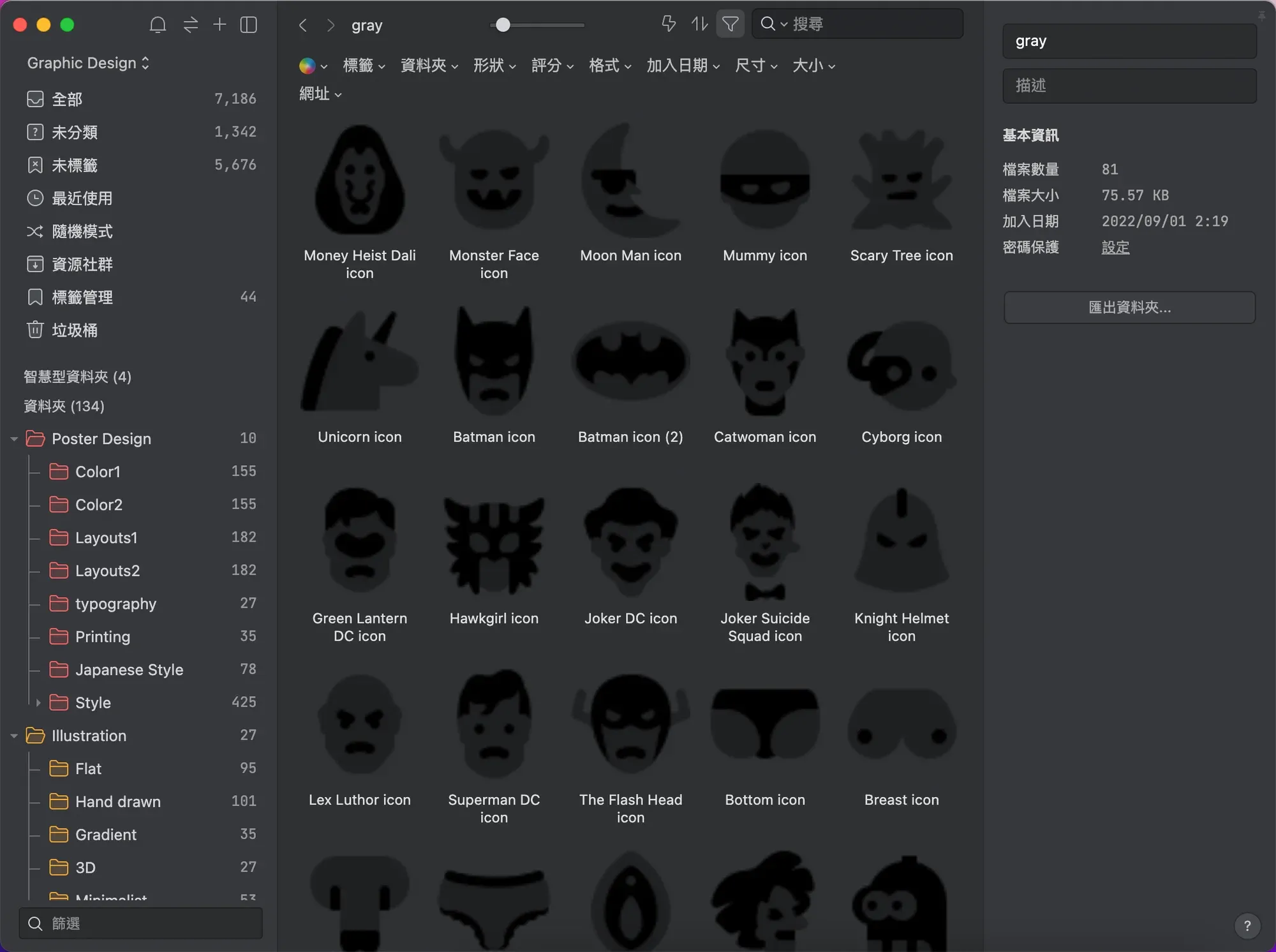This screenshot has width=1276, height=952.
Task: Open 垃圾桶 in the sidebar
Action: pos(140,330)
